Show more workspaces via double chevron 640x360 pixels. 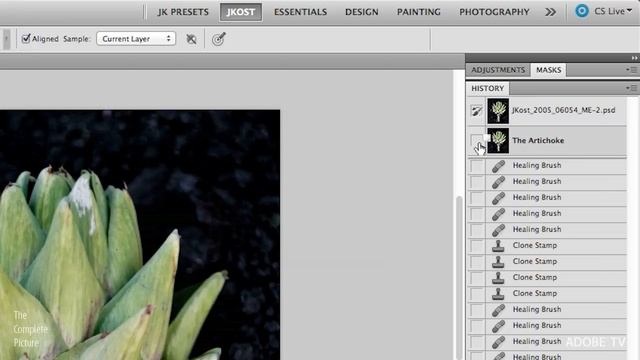point(550,12)
